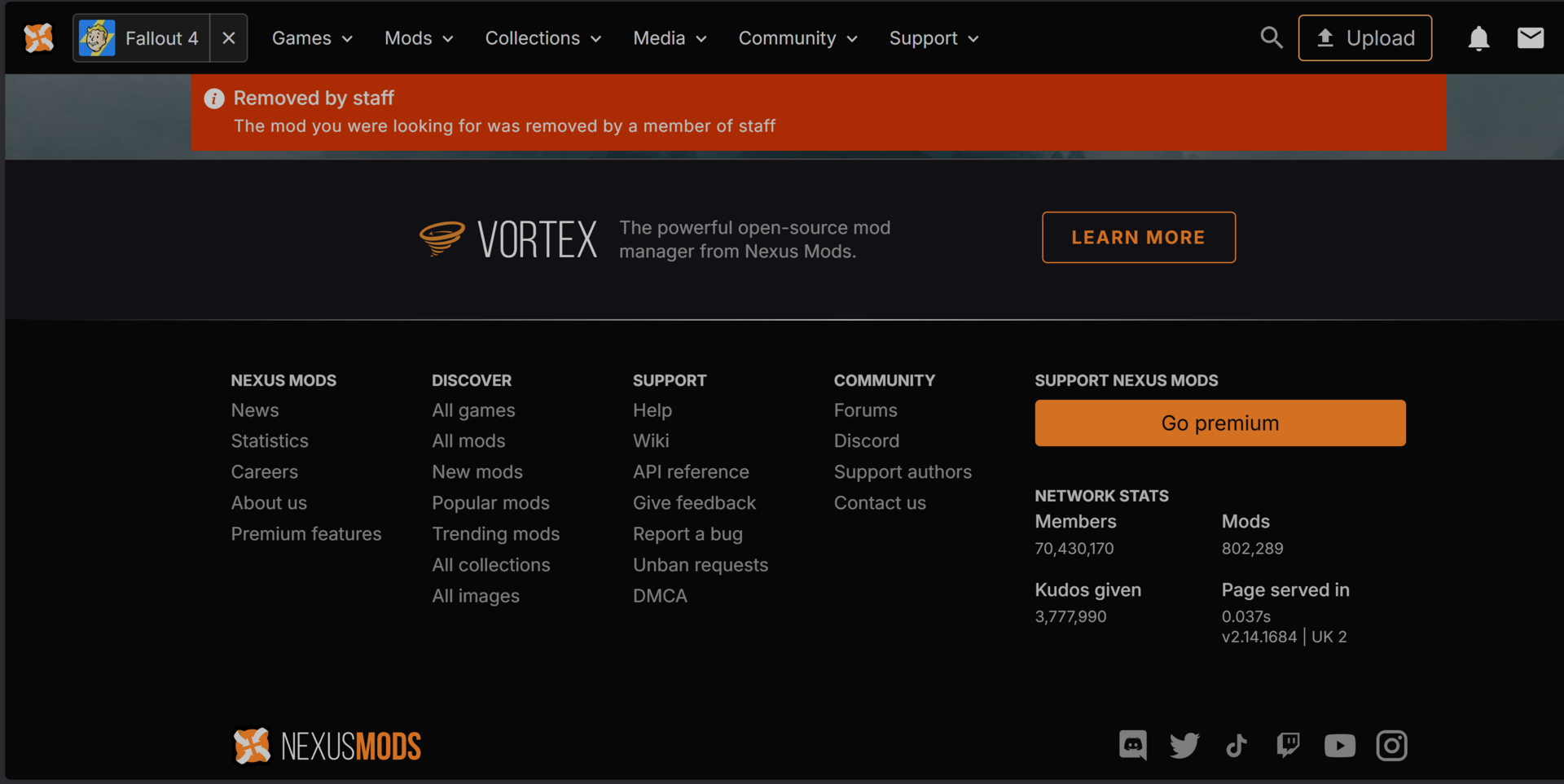Click the Nexus Mods logo in the header
The image size is (1564, 784).
[x=38, y=38]
